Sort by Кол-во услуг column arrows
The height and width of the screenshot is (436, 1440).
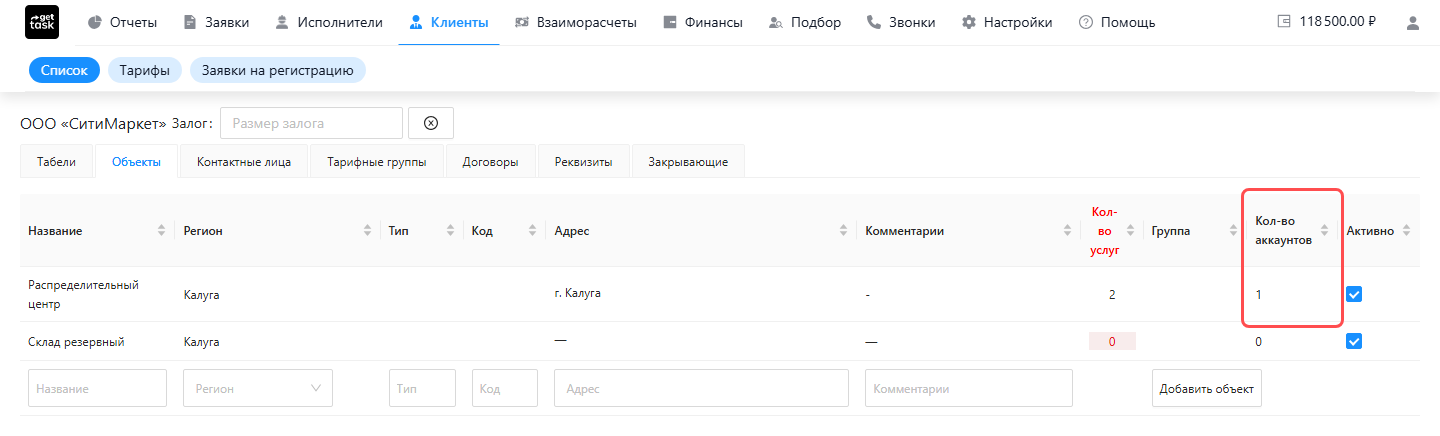pyautogui.click(x=1131, y=231)
